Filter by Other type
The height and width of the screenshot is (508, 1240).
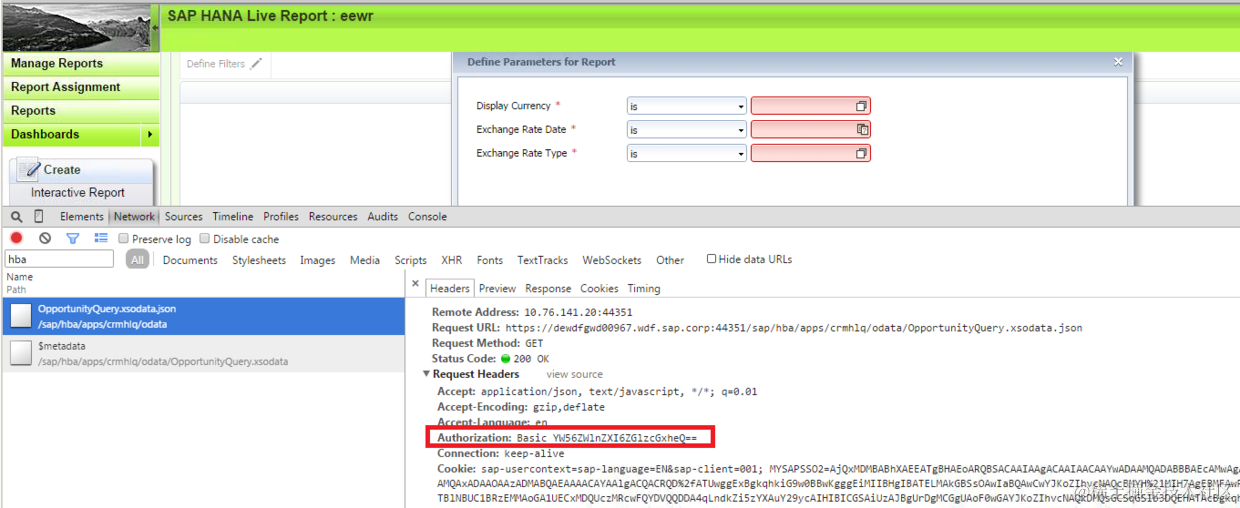[670, 260]
